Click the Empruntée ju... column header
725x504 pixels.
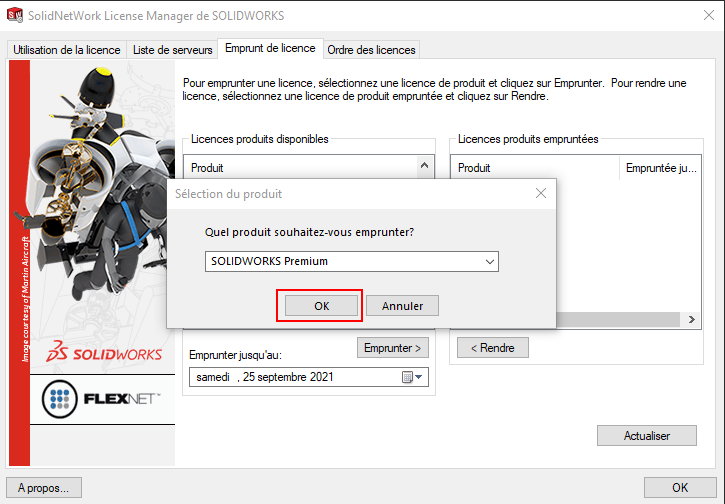coord(660,167)
